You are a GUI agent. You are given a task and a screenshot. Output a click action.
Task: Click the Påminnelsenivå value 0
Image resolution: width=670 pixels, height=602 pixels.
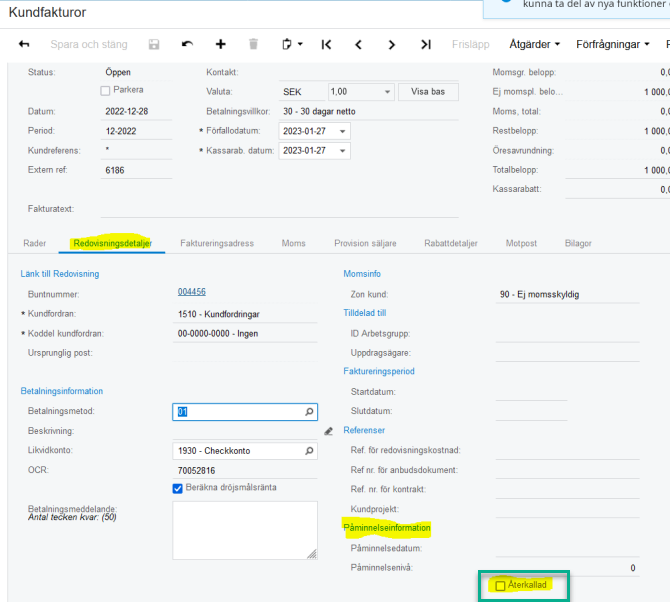(x=567, y=568)
